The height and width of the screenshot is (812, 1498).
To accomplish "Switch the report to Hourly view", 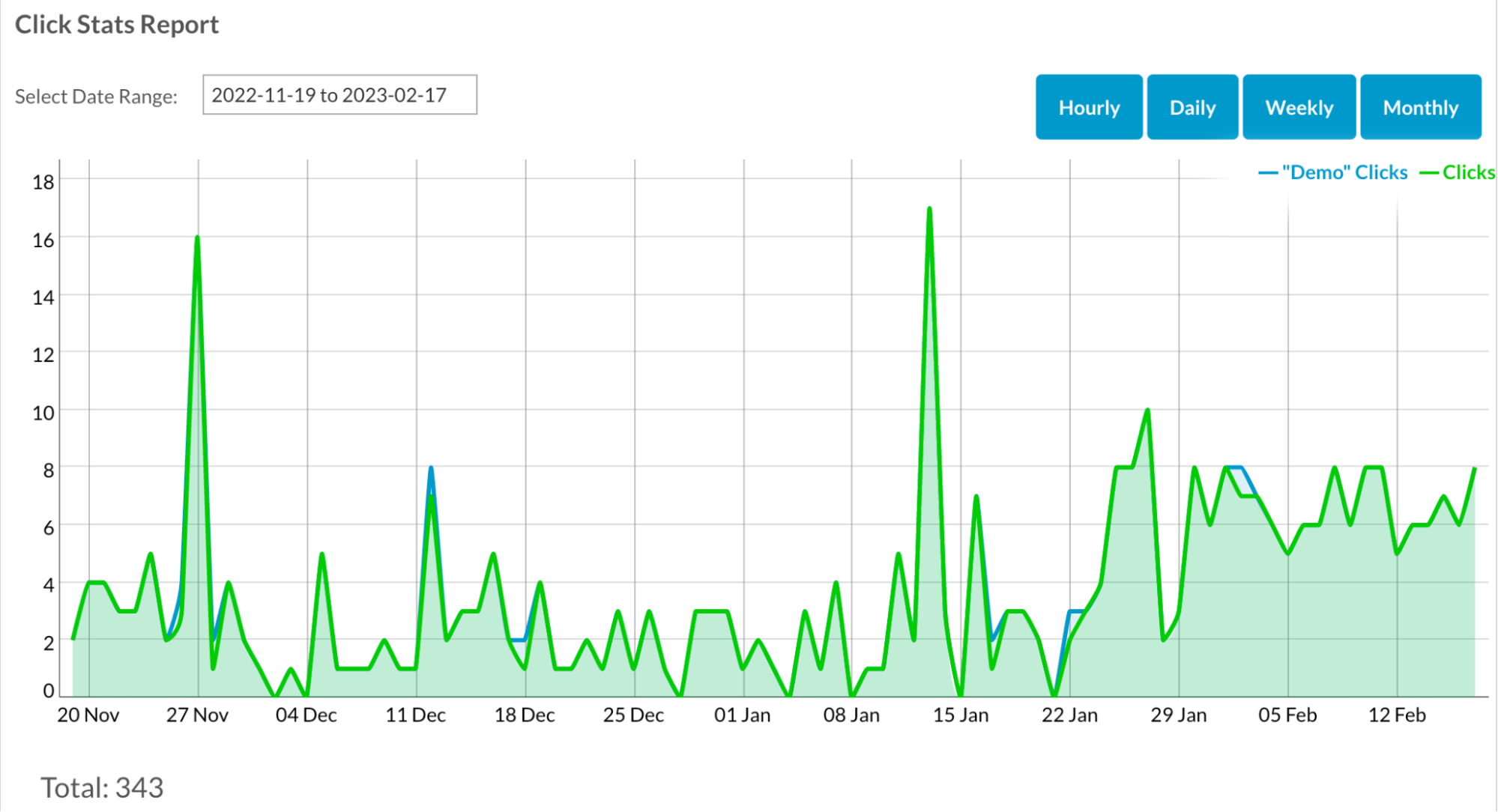I will point(1088,107).
